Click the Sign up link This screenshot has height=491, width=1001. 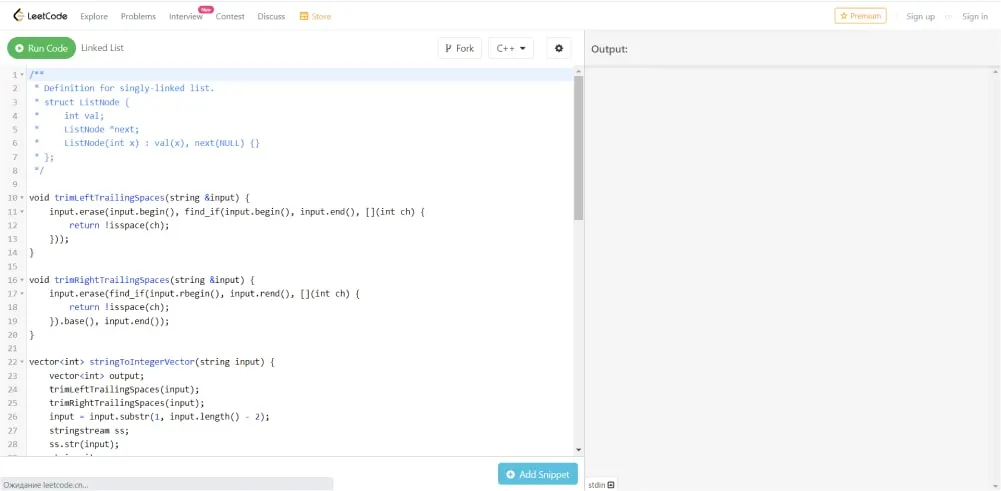point(920,17)
